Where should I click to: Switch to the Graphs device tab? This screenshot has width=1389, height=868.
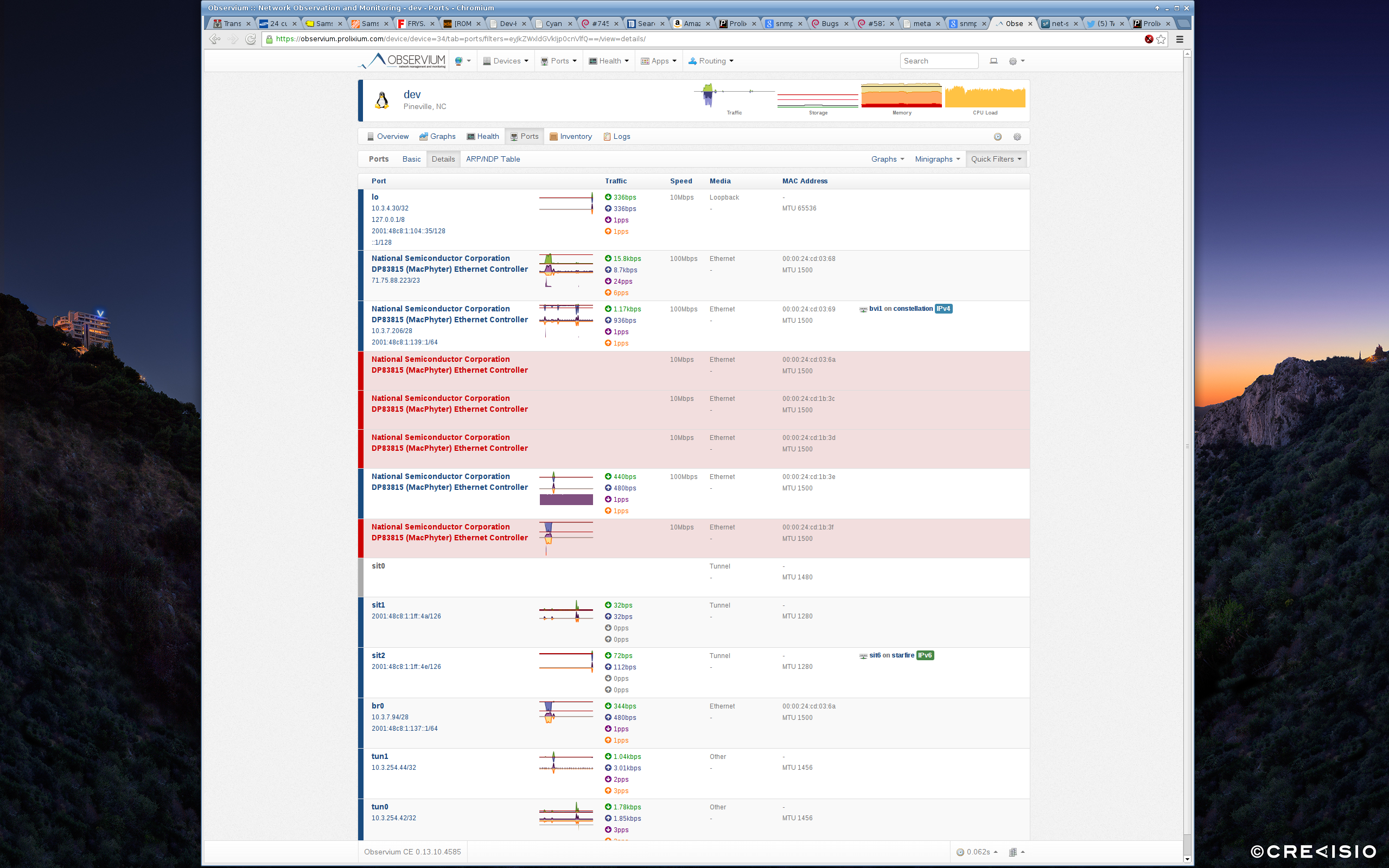click(x=437, y=136)
